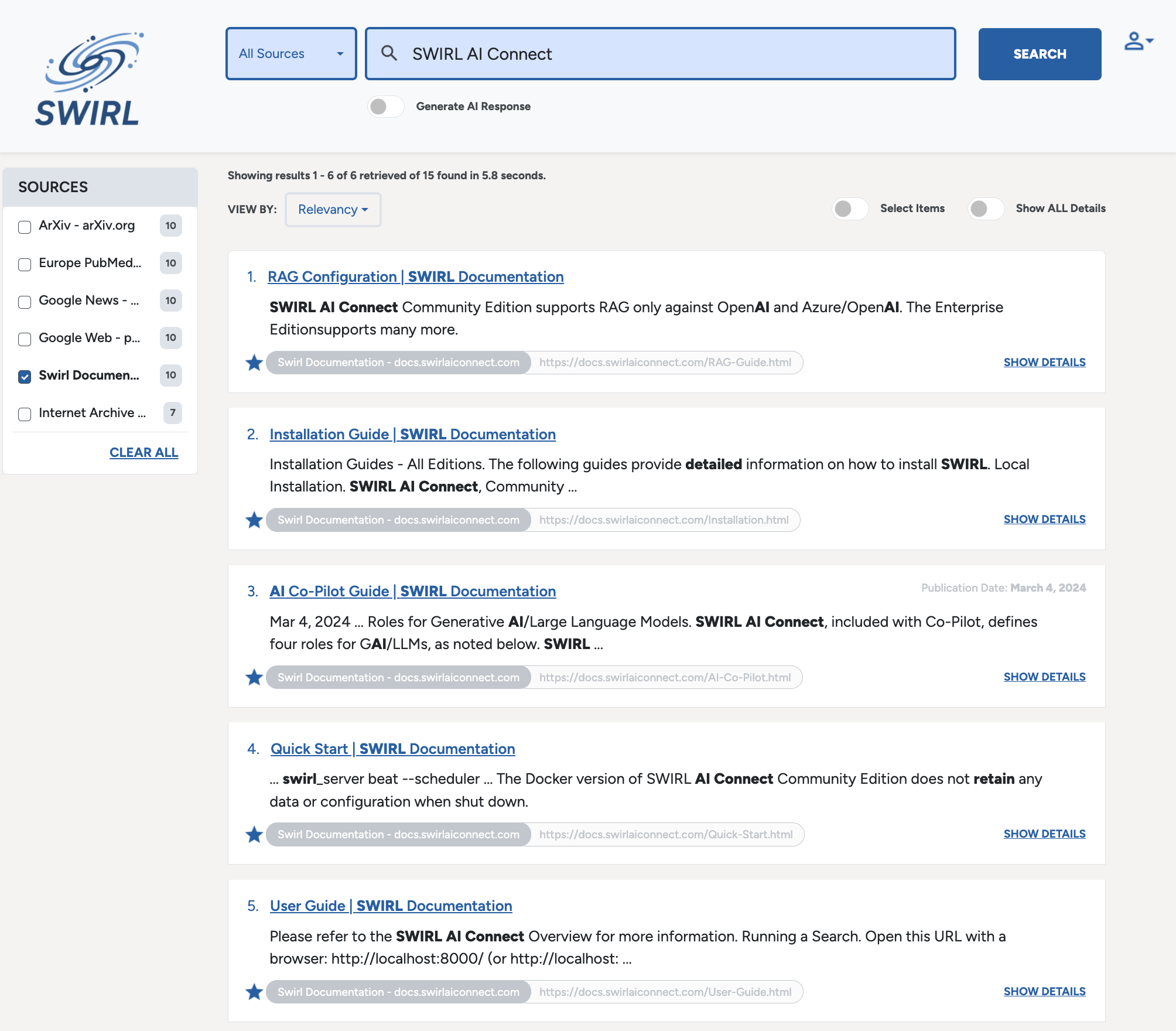Viewport: 1176px width, 1031px height.
Task: Select the Swirl Documen... source checkbox
Action: (x=24, y=375)
